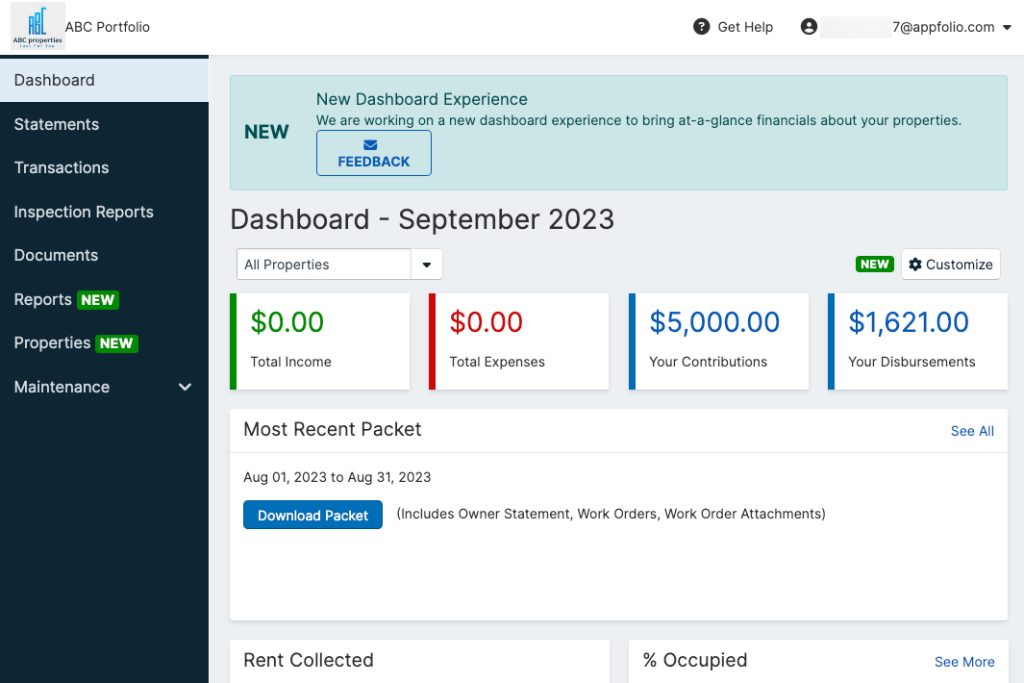Click the NEW badge next to Properties
Image resolution: width=1024 pixels, height=683 pixels.
[x=116, y=343]
